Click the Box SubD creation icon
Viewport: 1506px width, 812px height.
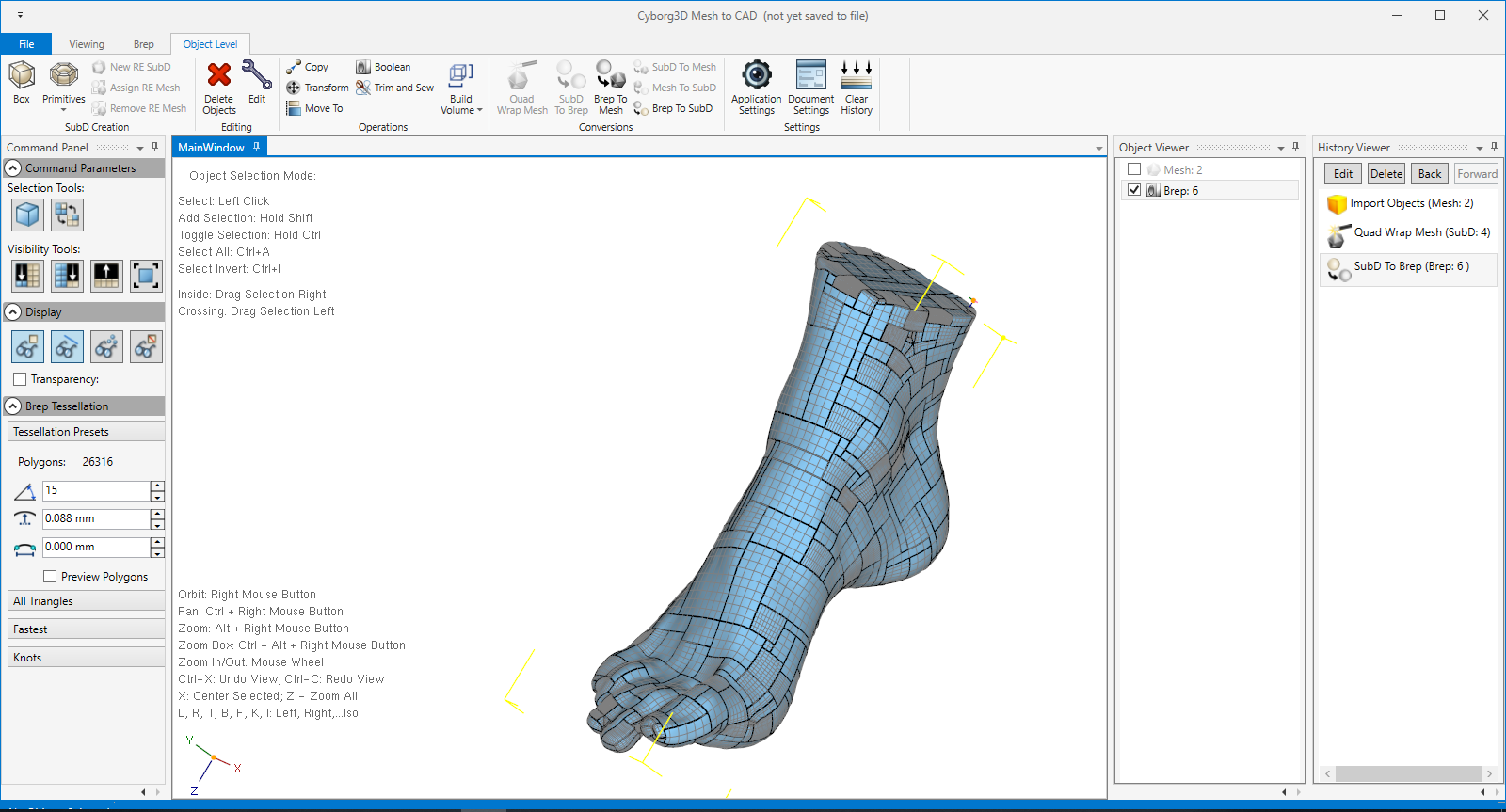22,76
